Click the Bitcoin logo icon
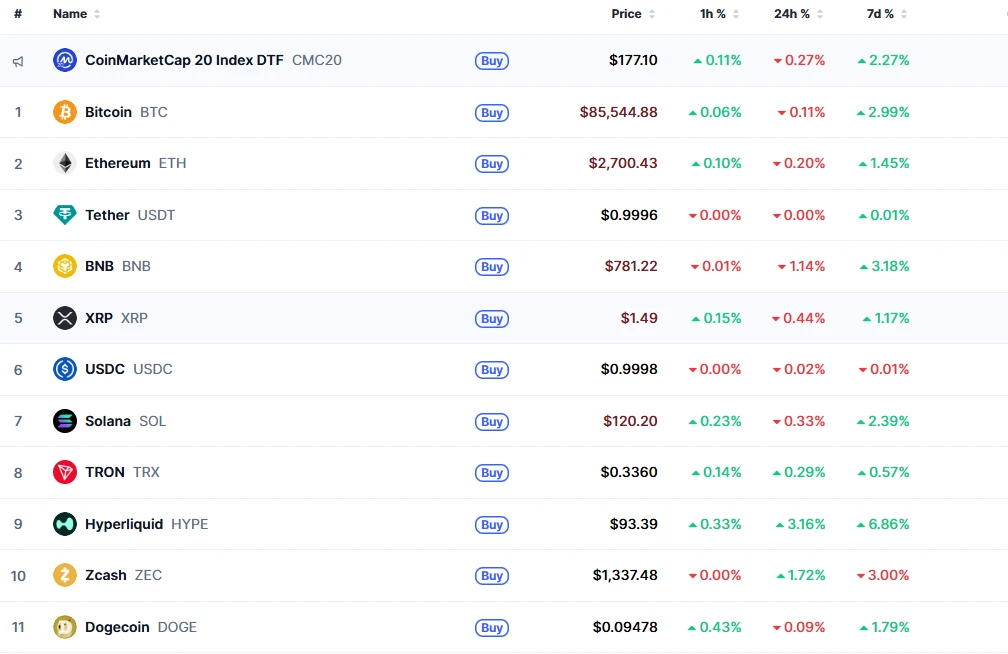The height and width of the screenshot is (654, 1008). [x=65, y=113]
